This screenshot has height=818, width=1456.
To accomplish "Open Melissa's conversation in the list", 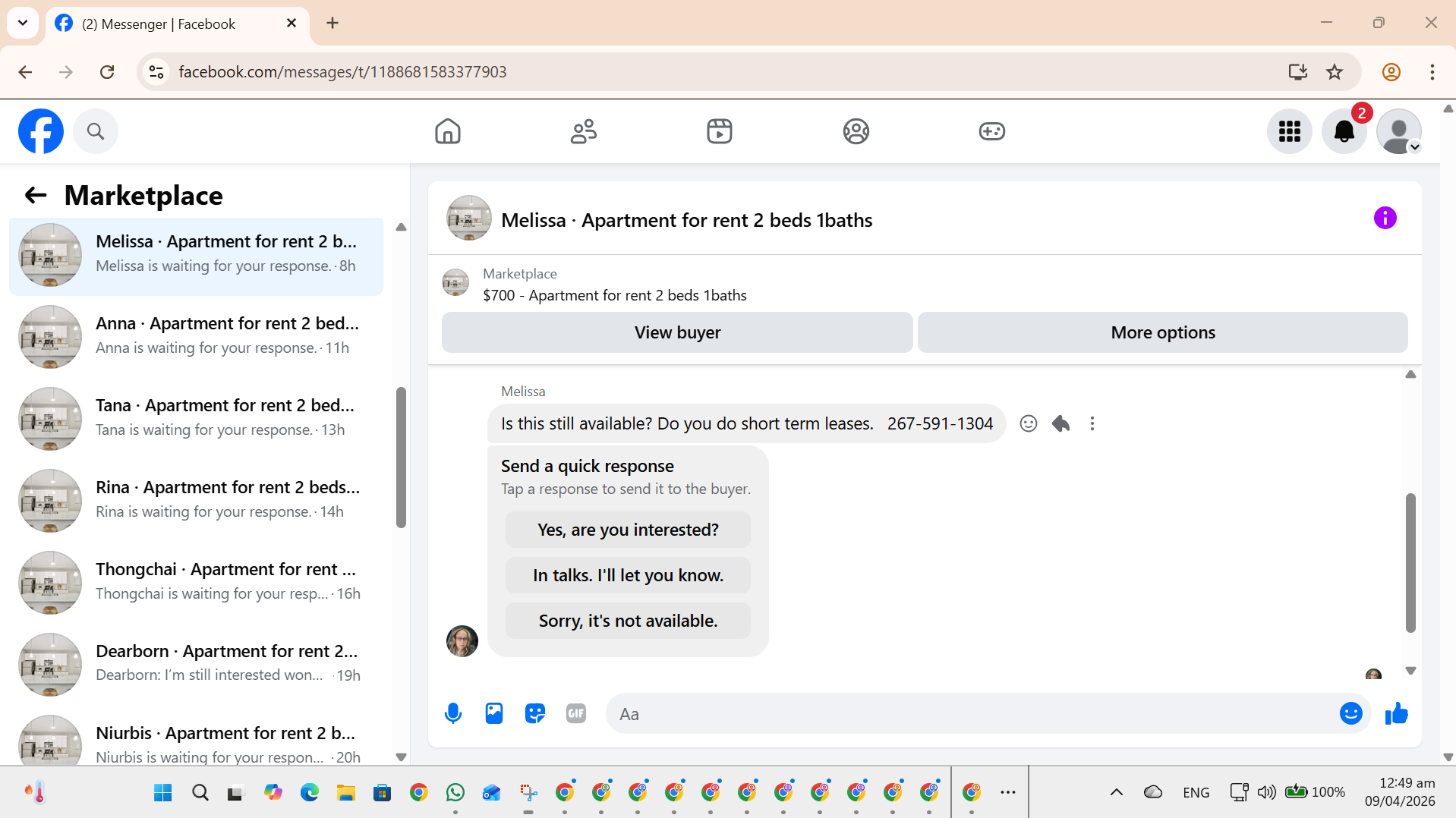I will tap(196, 255).
